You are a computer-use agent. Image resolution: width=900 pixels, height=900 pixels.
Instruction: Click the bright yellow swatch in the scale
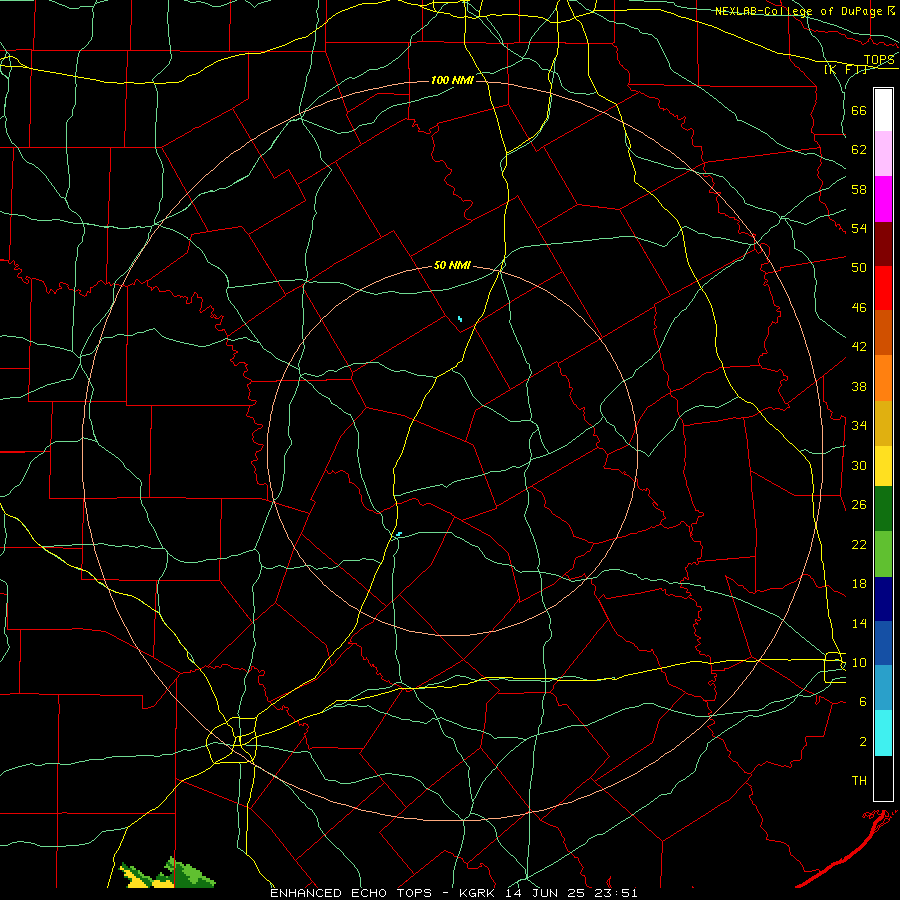point(883,466)
